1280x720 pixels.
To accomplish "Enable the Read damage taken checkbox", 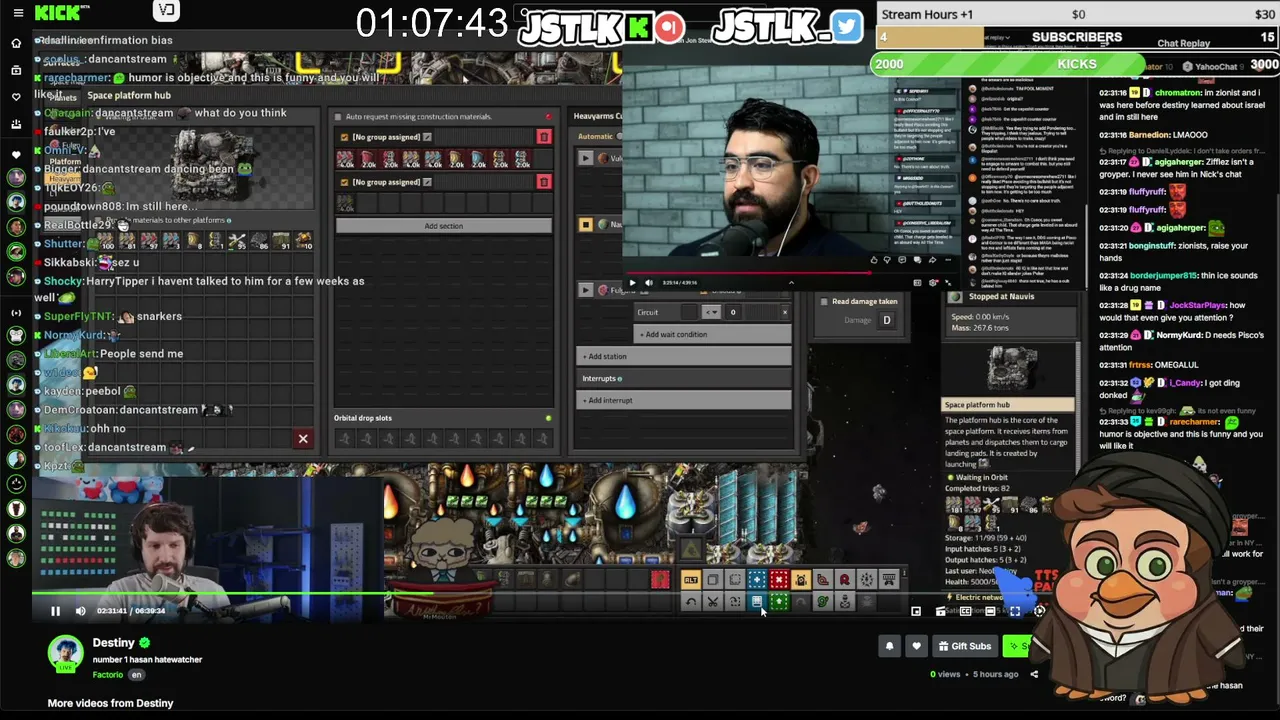I will pyautogui.click(x=824, y=301).
